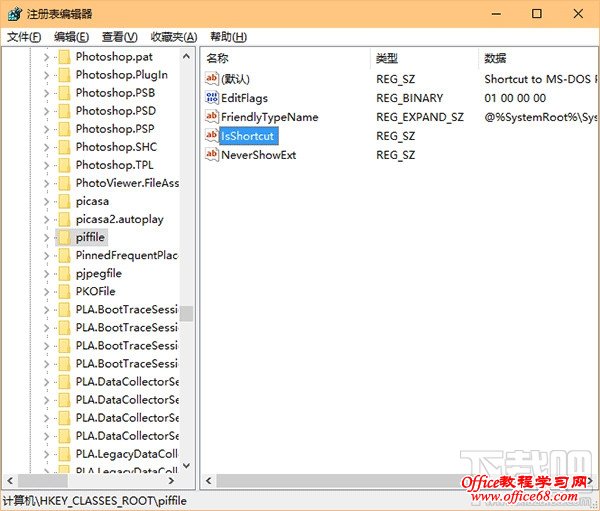Expand the picasa tree node
600x511 pixels.
coord(46,201)
